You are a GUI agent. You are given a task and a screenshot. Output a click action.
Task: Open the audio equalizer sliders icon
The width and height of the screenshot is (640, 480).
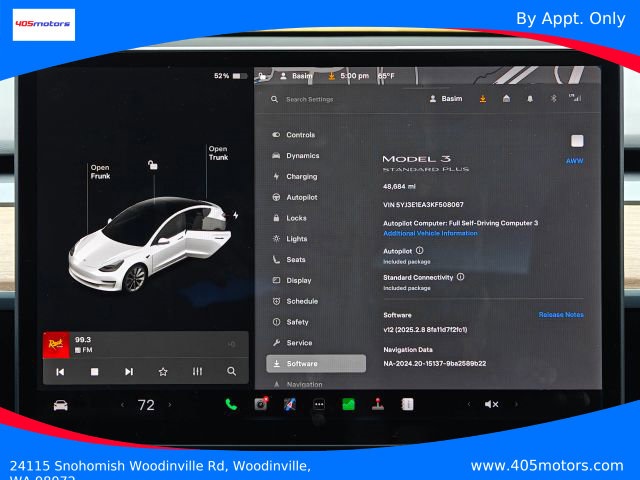[x=197, y=371]
